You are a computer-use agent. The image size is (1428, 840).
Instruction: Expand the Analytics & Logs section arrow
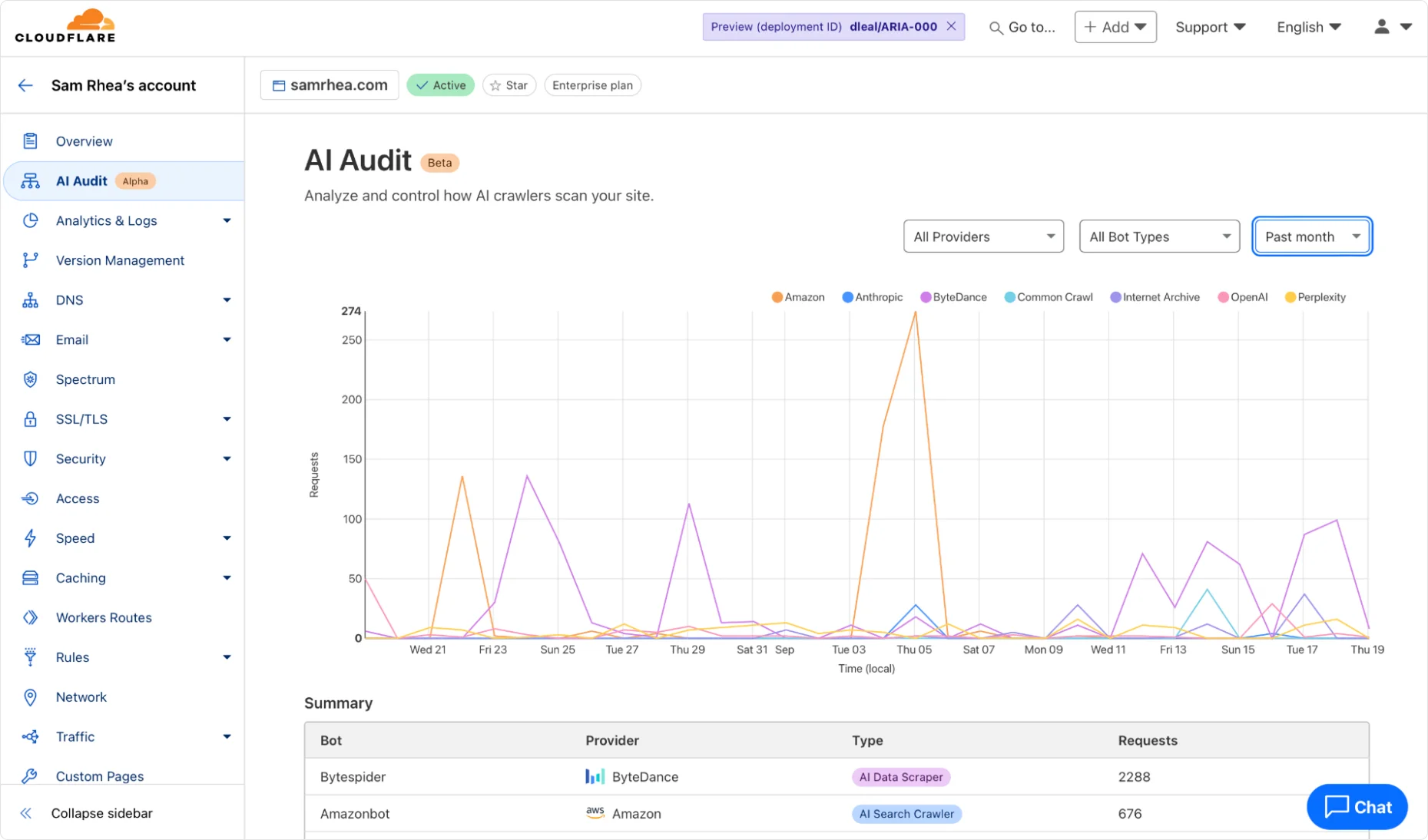coord(227,221)
